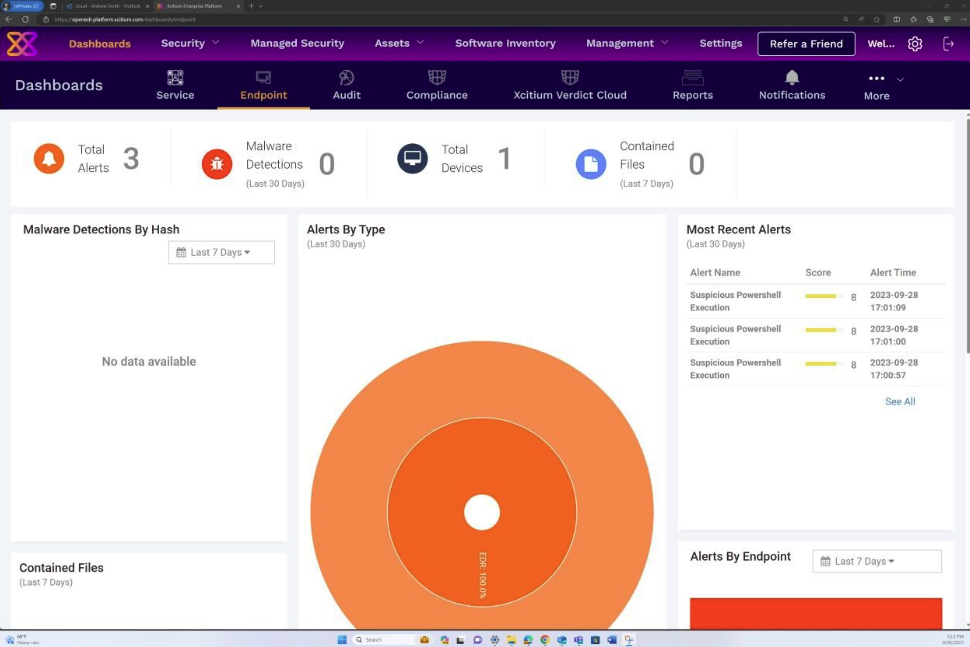Screen dimensions: 970x647
Task: Open the Audit dashboard icon
Action: tap(346, 77)
